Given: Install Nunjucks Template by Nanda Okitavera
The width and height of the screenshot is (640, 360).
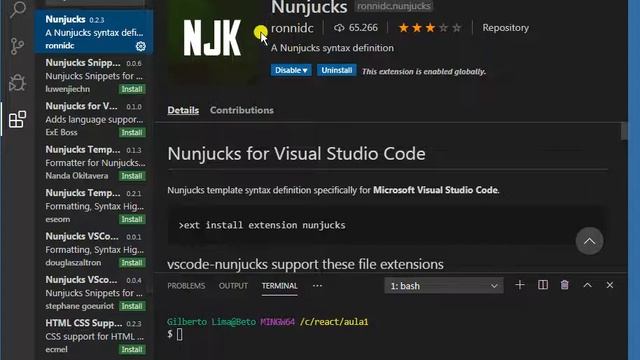Looking at the screenshot, I should point(132,176).
